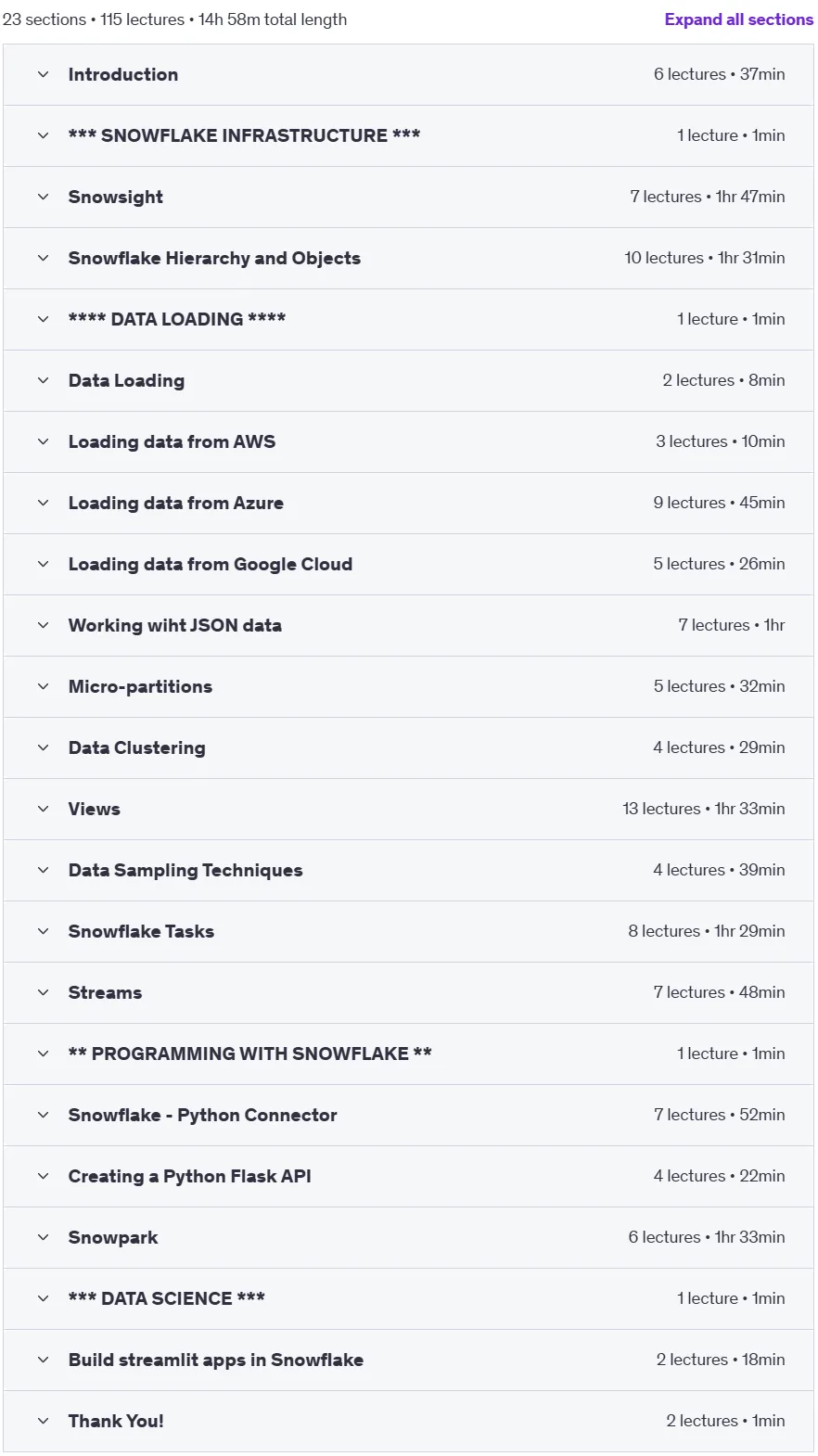Open Data Sampling Techniques section title
Image resolution: width=818 pixels, height=1456 pixels.
pyautogui.click(x=185, y=870)
